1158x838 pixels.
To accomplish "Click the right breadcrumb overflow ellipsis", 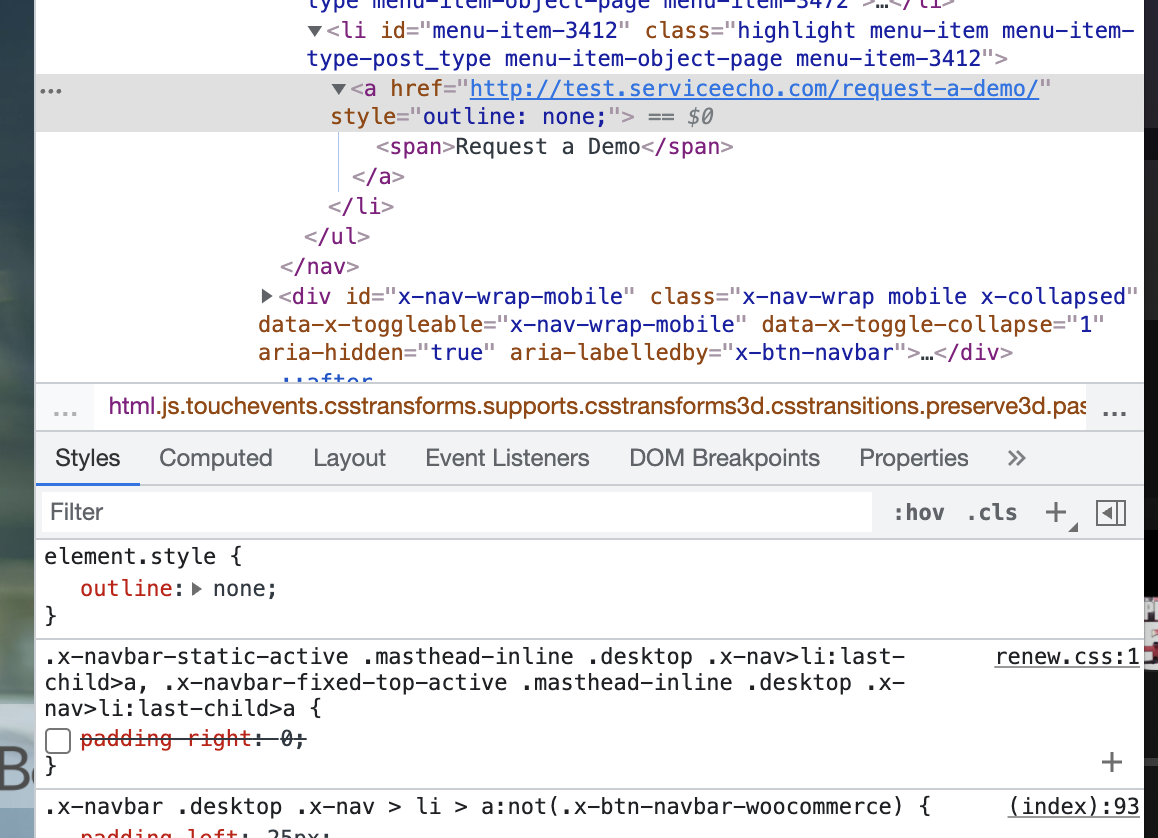I will pyautogui.click(x=1115, y=411).
